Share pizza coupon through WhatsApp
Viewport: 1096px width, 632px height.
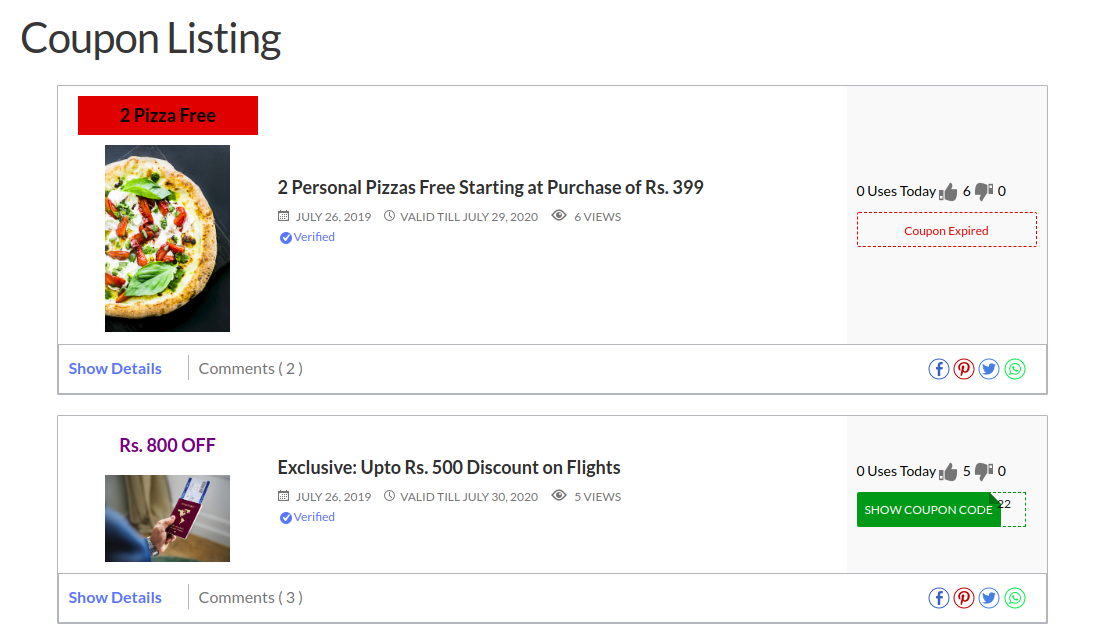[1015, 369]
